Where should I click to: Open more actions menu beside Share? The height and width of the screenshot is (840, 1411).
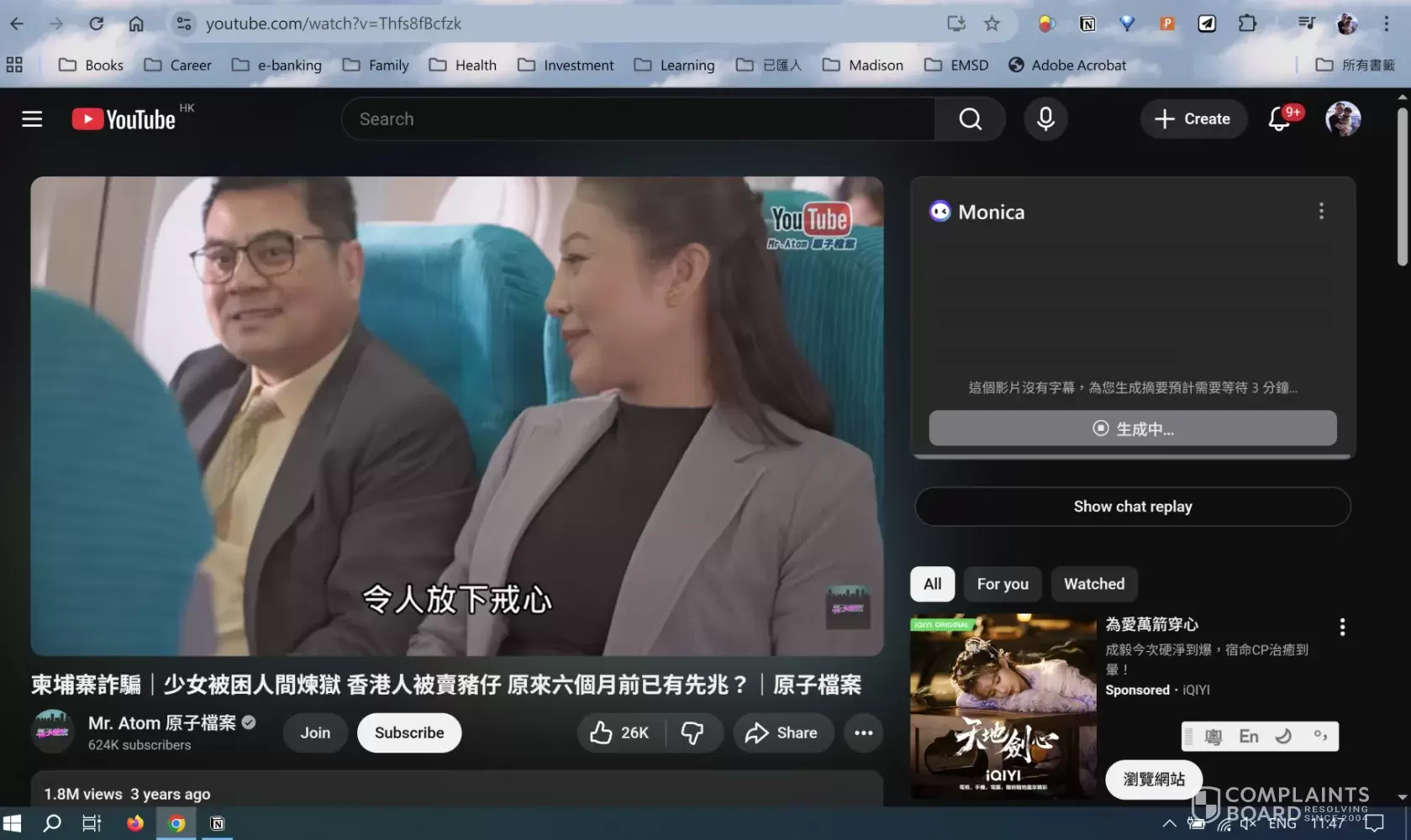tap(863, 732)
